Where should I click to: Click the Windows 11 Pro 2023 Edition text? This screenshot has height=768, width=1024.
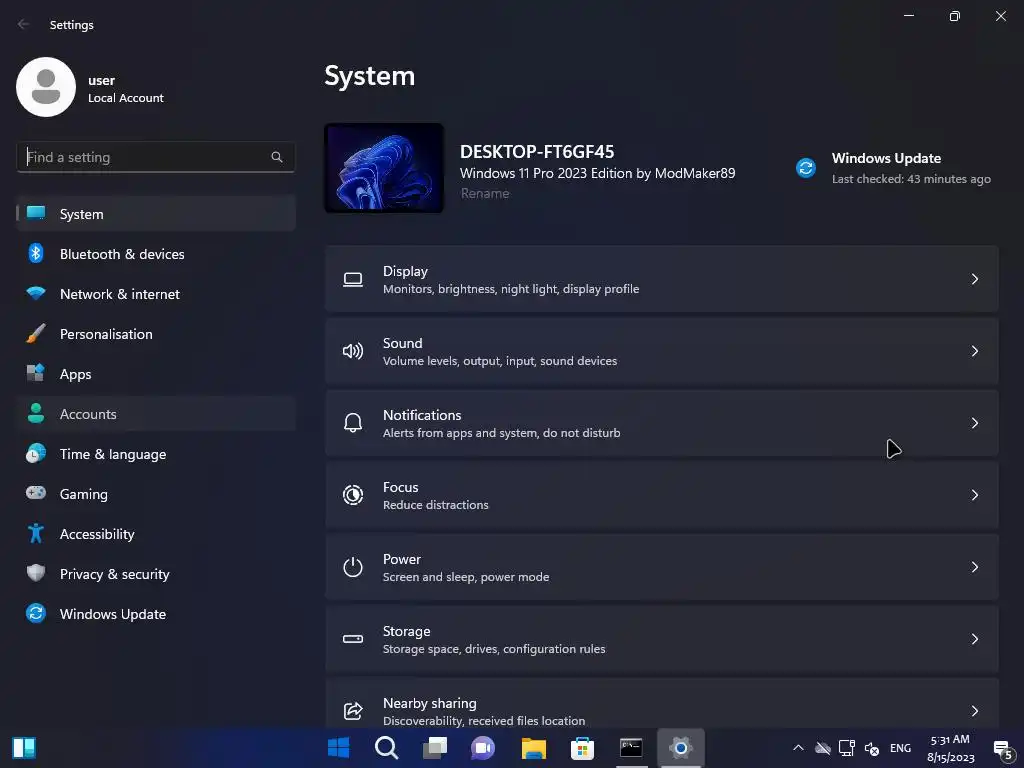point(598,173)
